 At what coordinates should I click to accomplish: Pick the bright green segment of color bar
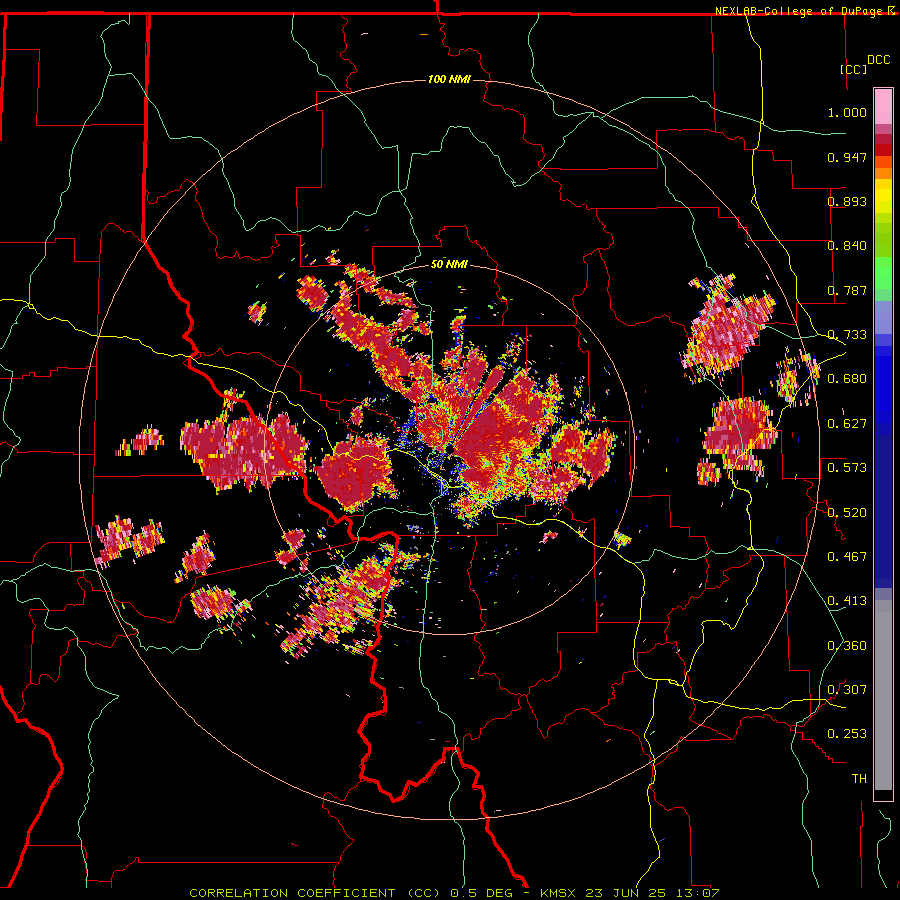pyautogui.click(x=883, y=273)
